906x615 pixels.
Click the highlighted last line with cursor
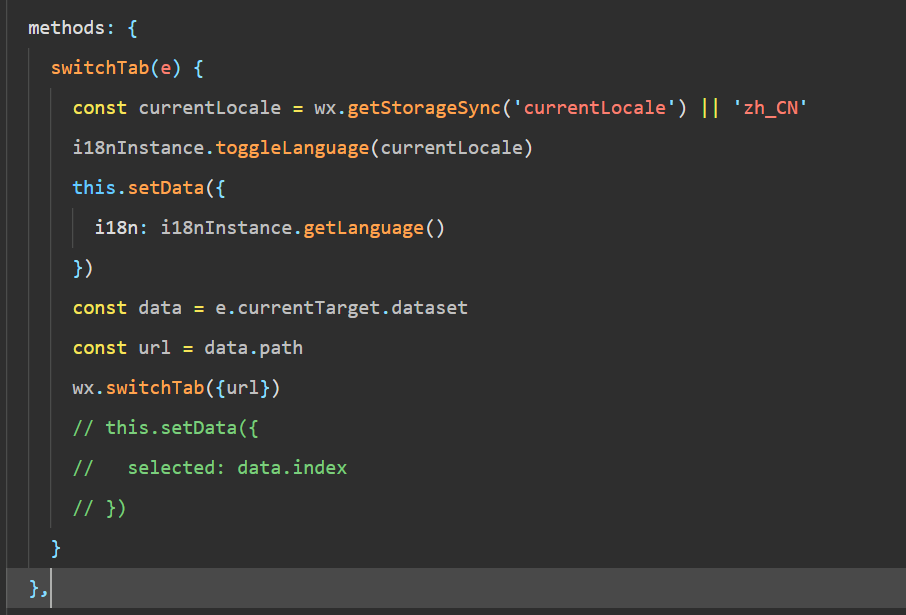tap(456, 588)
